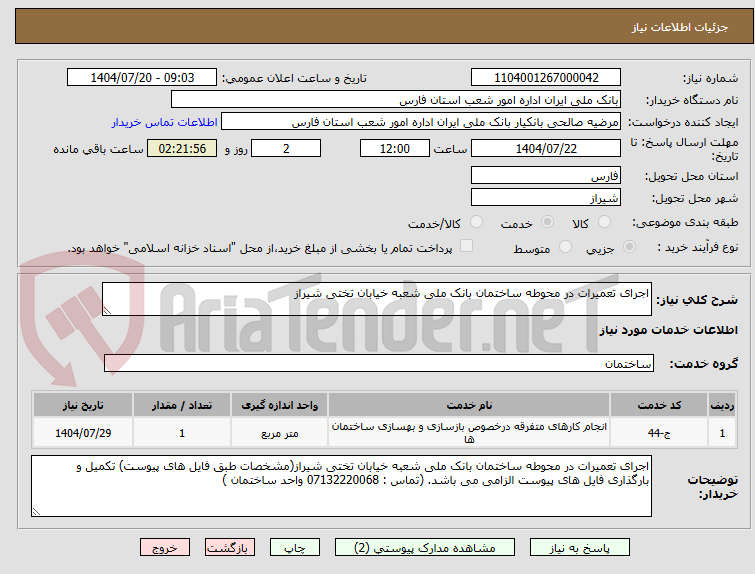Click the announcement date 1404/07/20 field
755x574 pixels.
pos(142,77)
